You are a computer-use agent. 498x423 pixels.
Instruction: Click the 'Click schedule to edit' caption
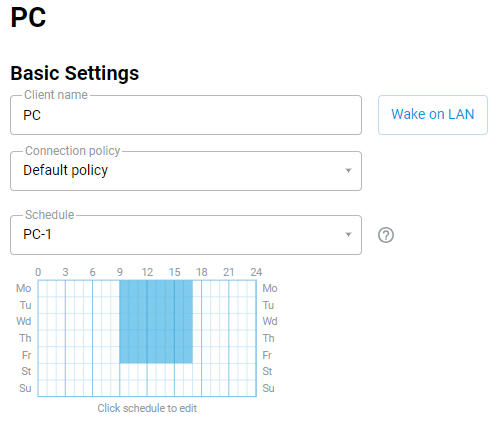click(x=147, y=408)
